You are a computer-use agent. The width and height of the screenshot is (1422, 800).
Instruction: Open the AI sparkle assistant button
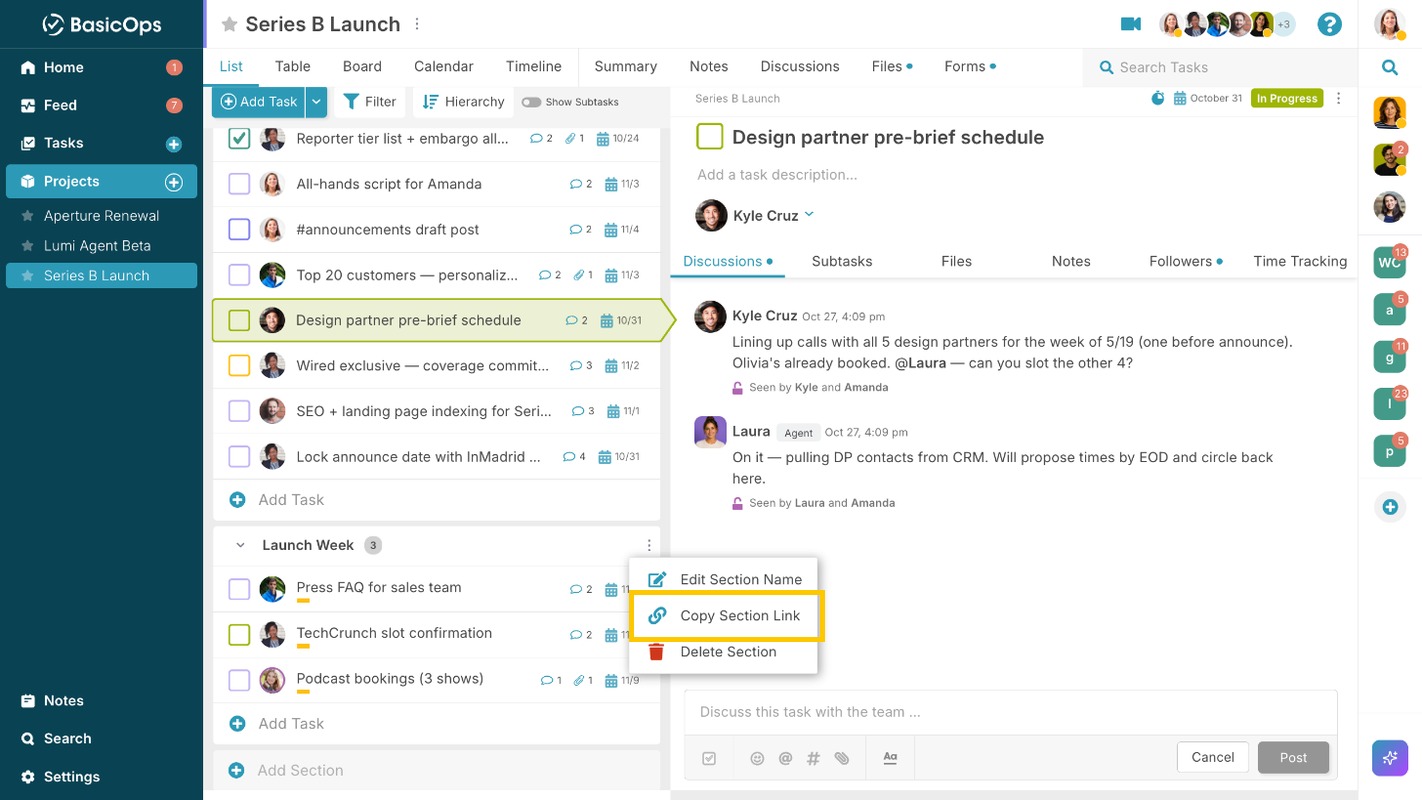pyautogui.click(x=1390, y=758)
